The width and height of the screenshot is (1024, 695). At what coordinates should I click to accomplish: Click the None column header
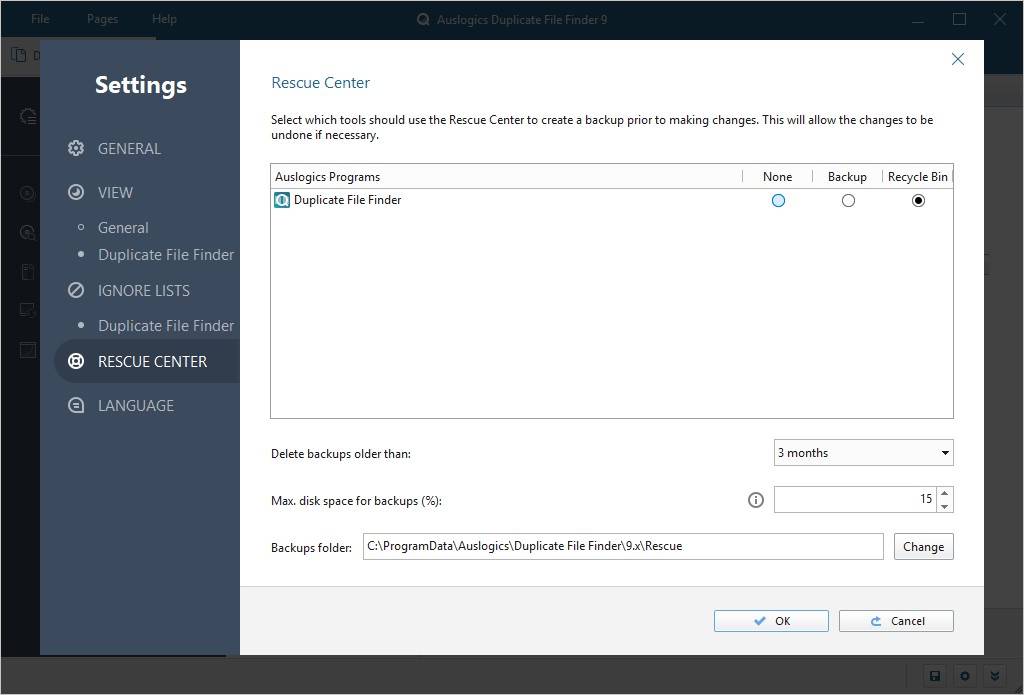pyautogui.click(x=777, y=176)
